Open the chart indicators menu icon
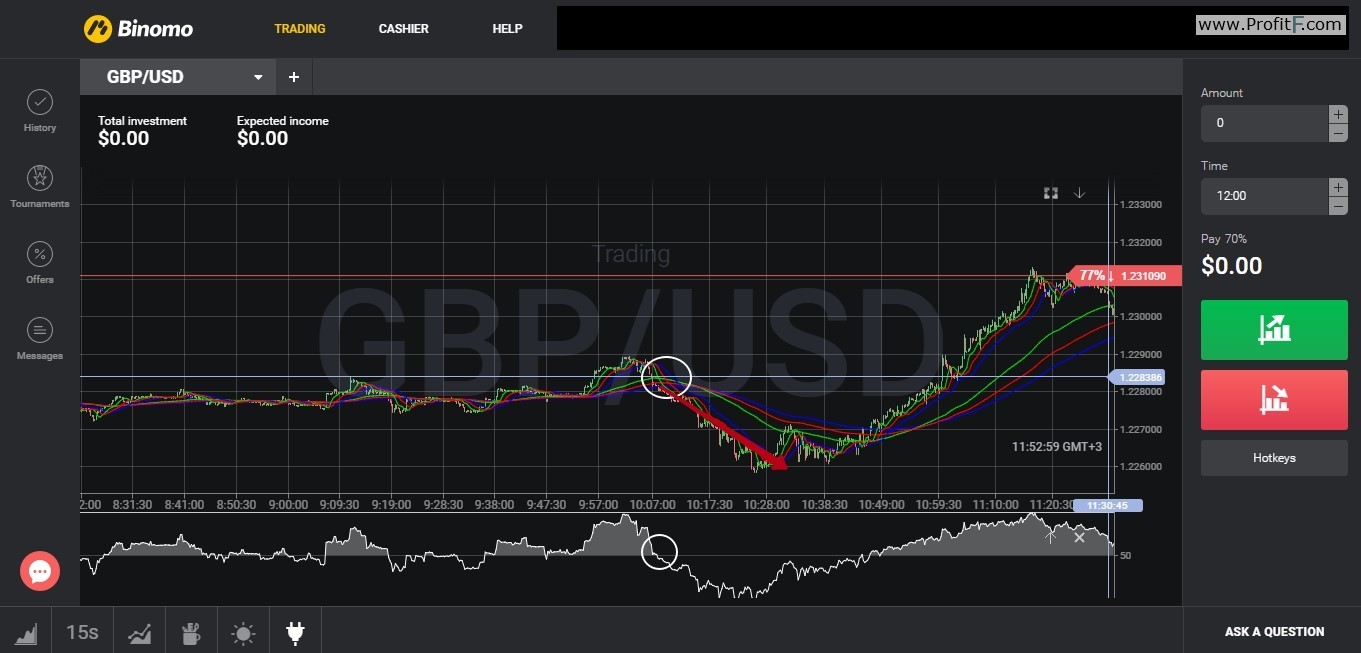Screen dimensions: 1361x653 pyautogui.click(x=140, y=632)
